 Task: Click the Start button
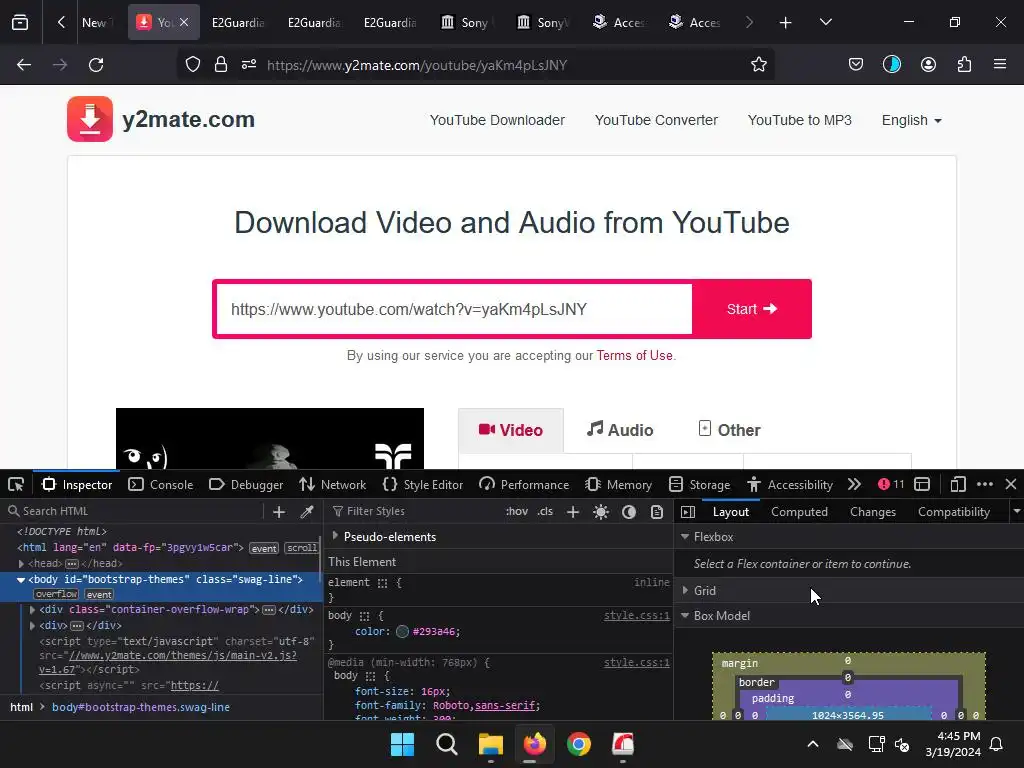(x=752, y=309)
